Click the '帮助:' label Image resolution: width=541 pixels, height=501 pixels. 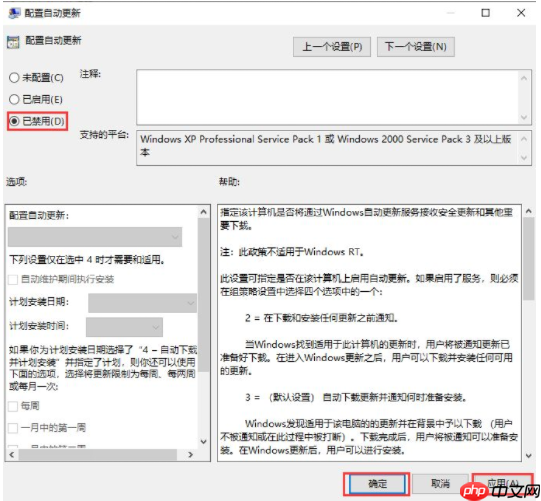click(x=229, y=181)
